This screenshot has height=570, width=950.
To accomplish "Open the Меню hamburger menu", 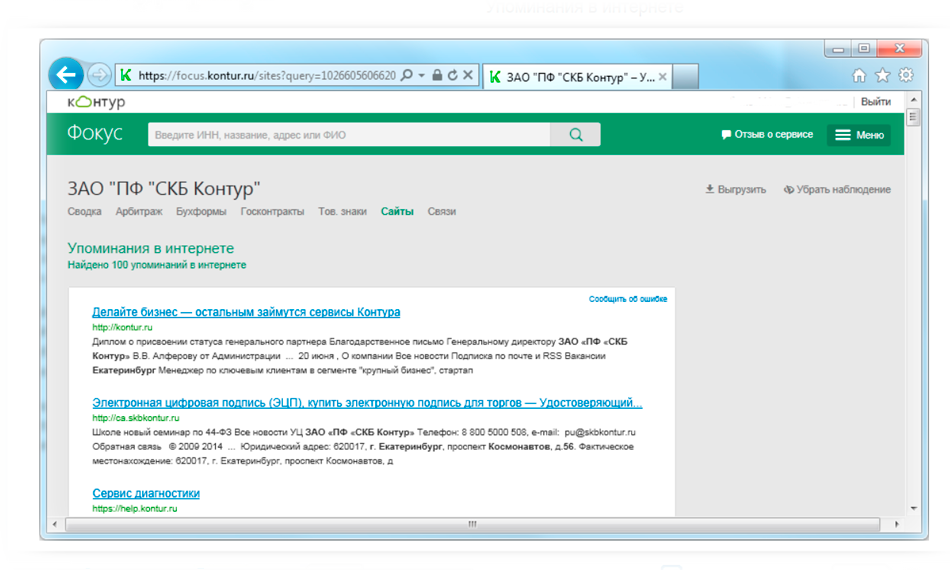I will point(859,135).
